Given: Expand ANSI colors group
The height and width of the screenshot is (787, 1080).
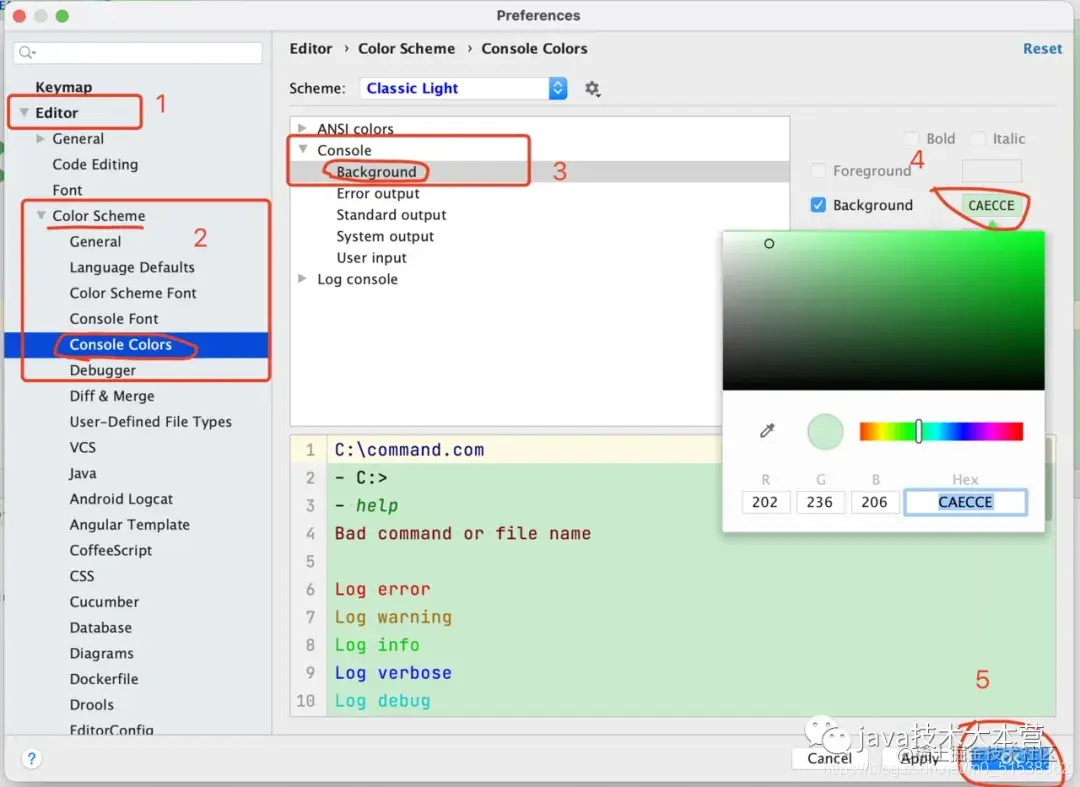Looking at the screenshot, I should pos(302,128).
